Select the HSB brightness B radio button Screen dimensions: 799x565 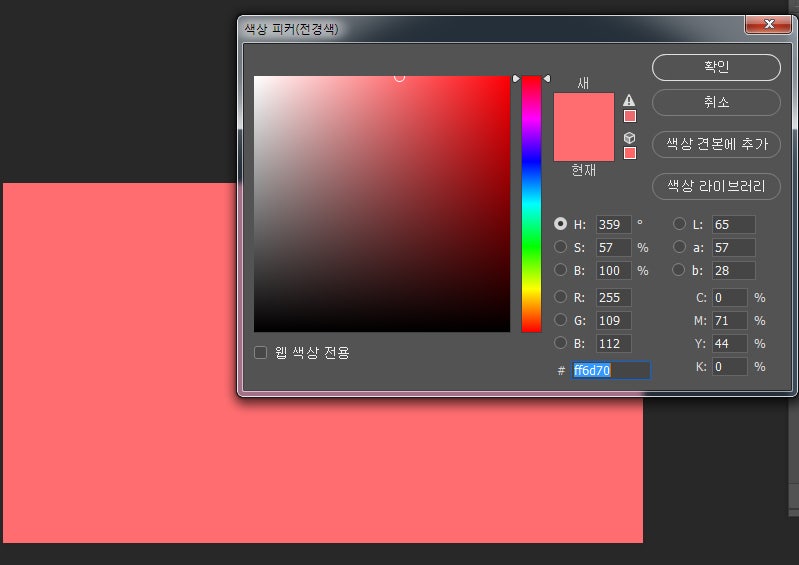[x=561, y=270]
